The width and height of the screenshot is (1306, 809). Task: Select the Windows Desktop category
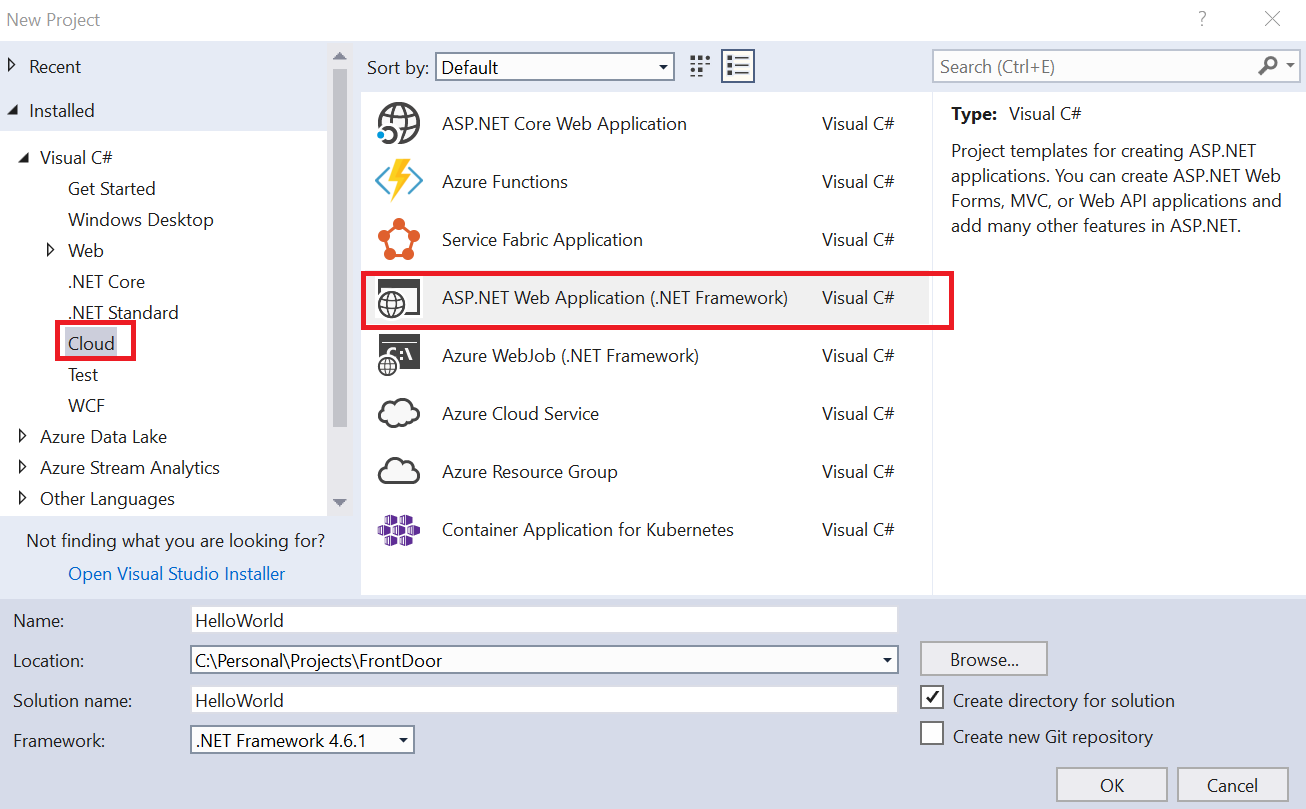coord(141,219)
